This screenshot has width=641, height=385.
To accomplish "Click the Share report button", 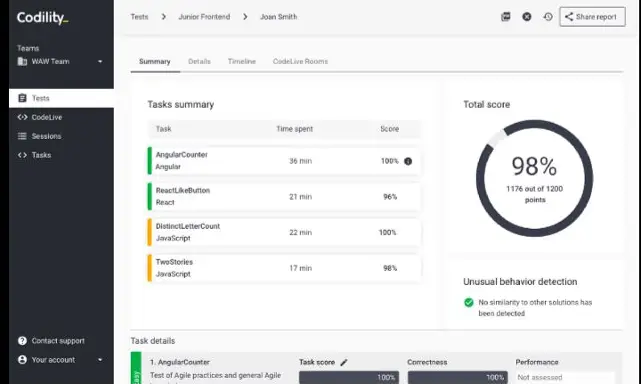I will pos(592,17).
